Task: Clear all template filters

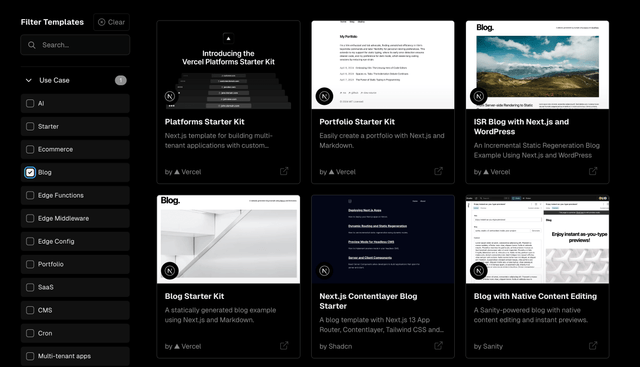Action: click(111, 22)
